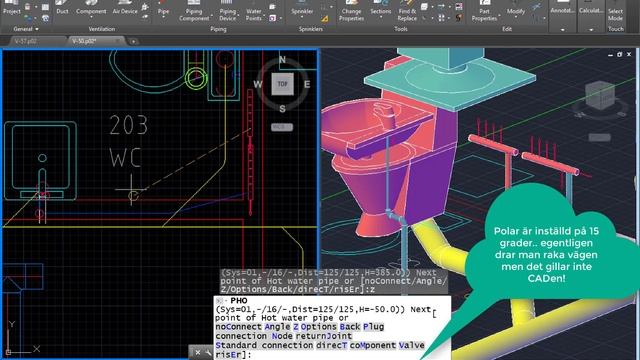Click the 203 room label text
This screenshot has height=360, width=640.
(129, 125)
